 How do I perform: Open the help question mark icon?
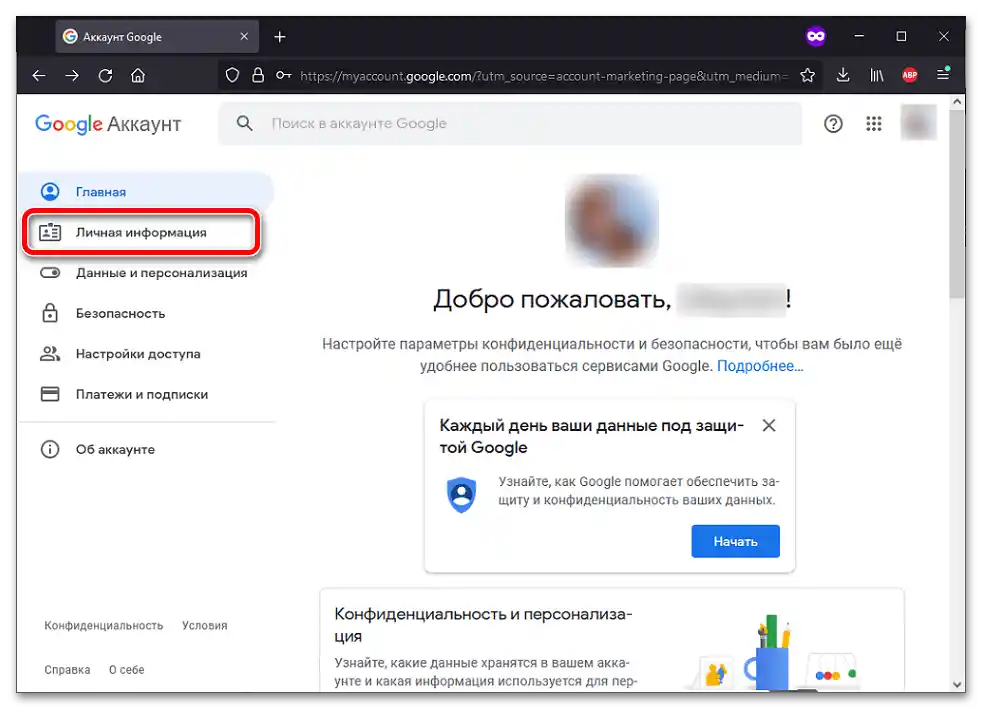coord(833,124)
